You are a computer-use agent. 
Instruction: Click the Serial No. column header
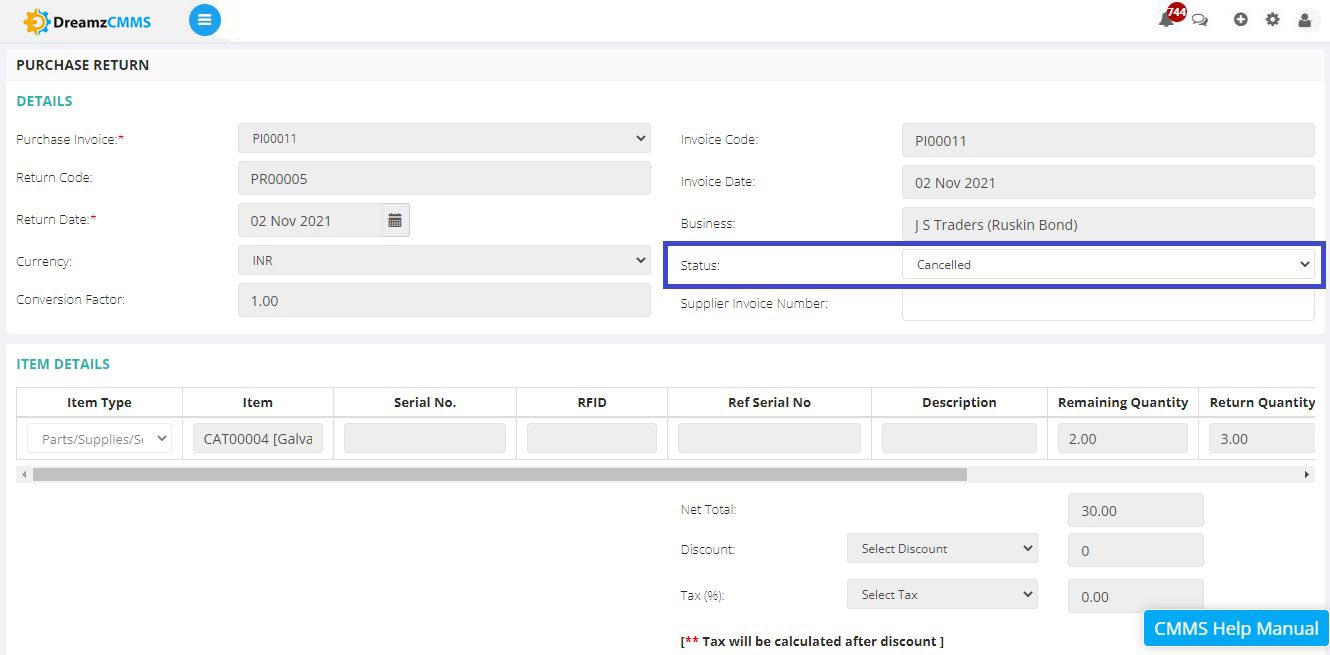coord(425,402)
